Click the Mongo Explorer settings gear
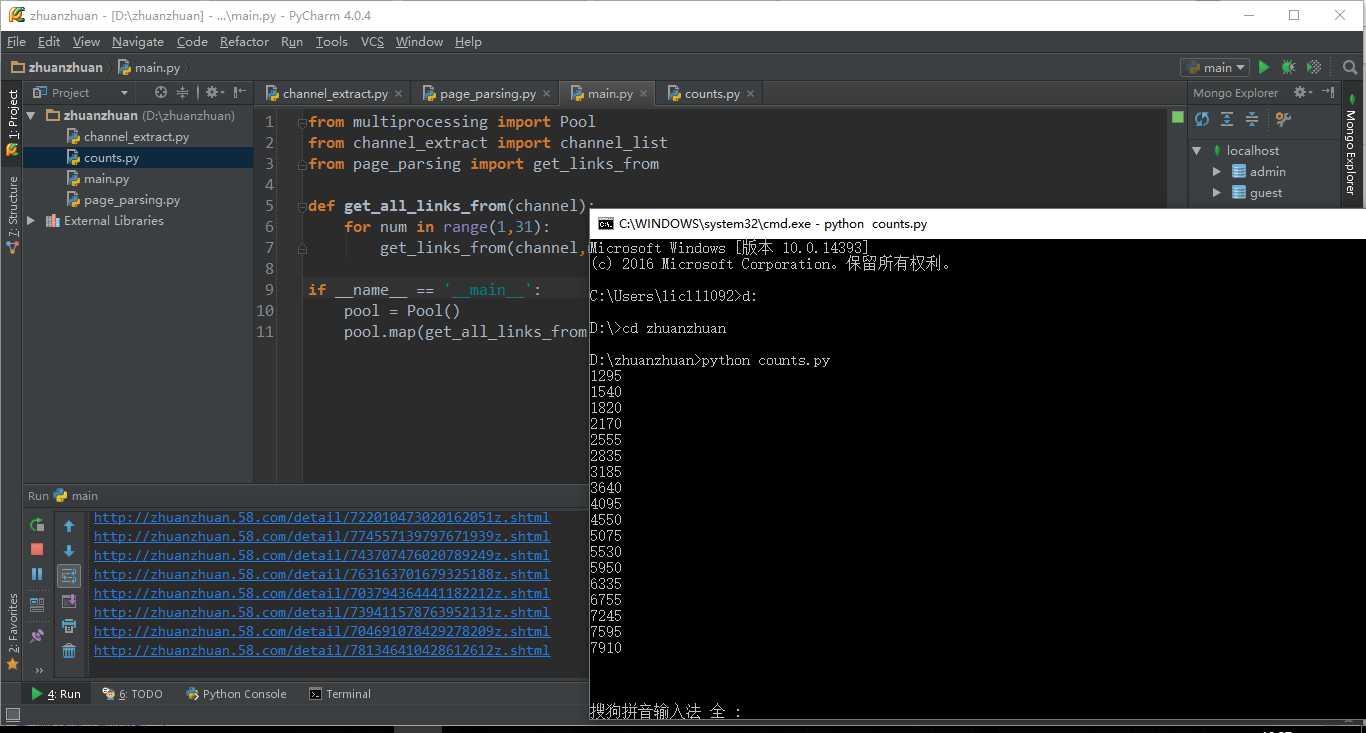Image resolution: width=1366 pixels, height=733 pixels. coord(1301,92)
